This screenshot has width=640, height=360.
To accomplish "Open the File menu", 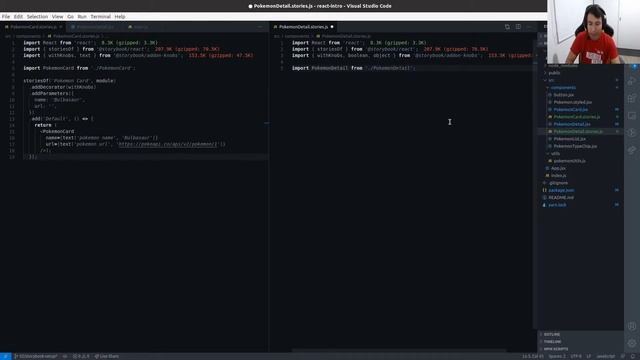I will coord(6,17).
